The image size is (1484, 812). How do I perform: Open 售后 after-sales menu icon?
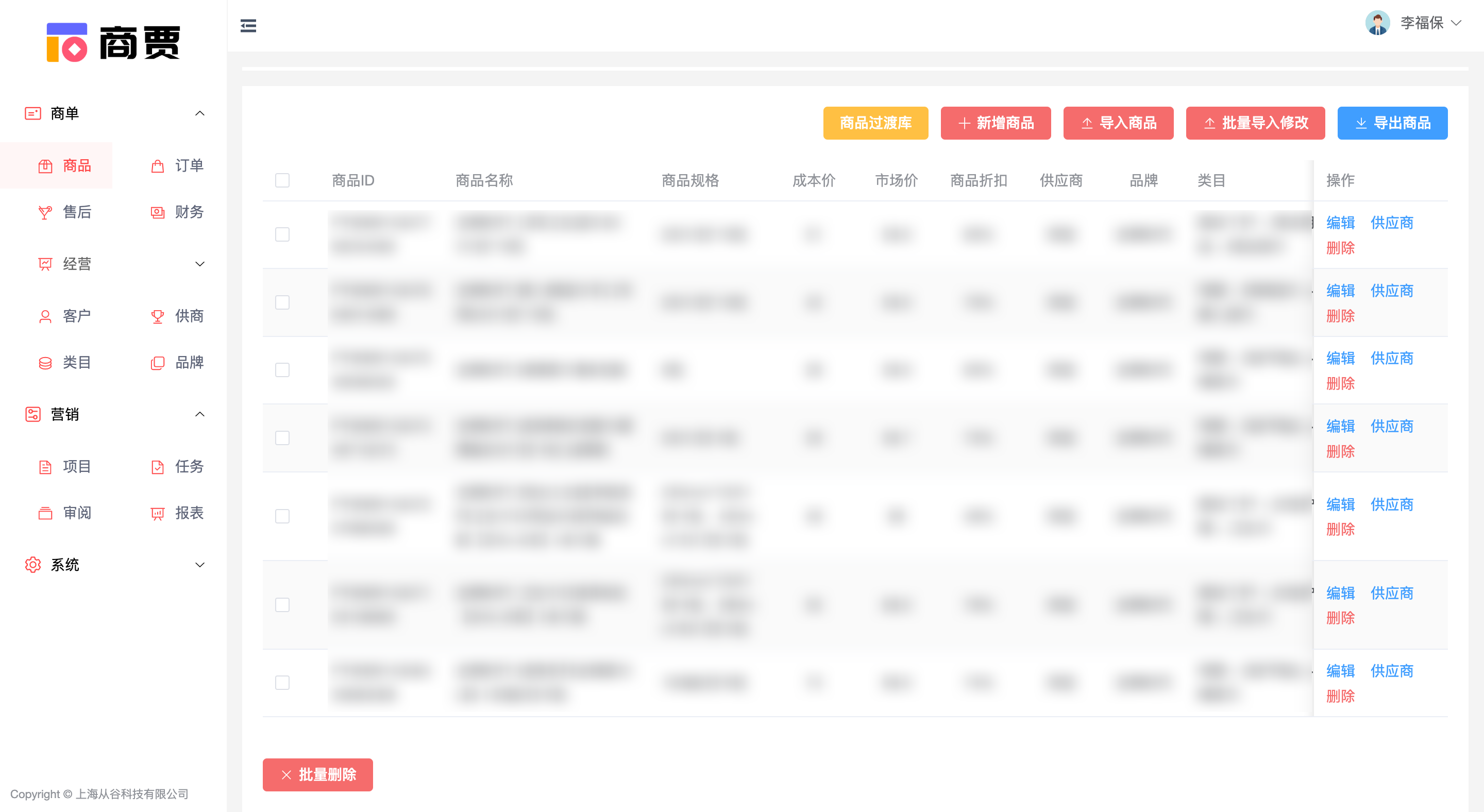coord(45,212)
